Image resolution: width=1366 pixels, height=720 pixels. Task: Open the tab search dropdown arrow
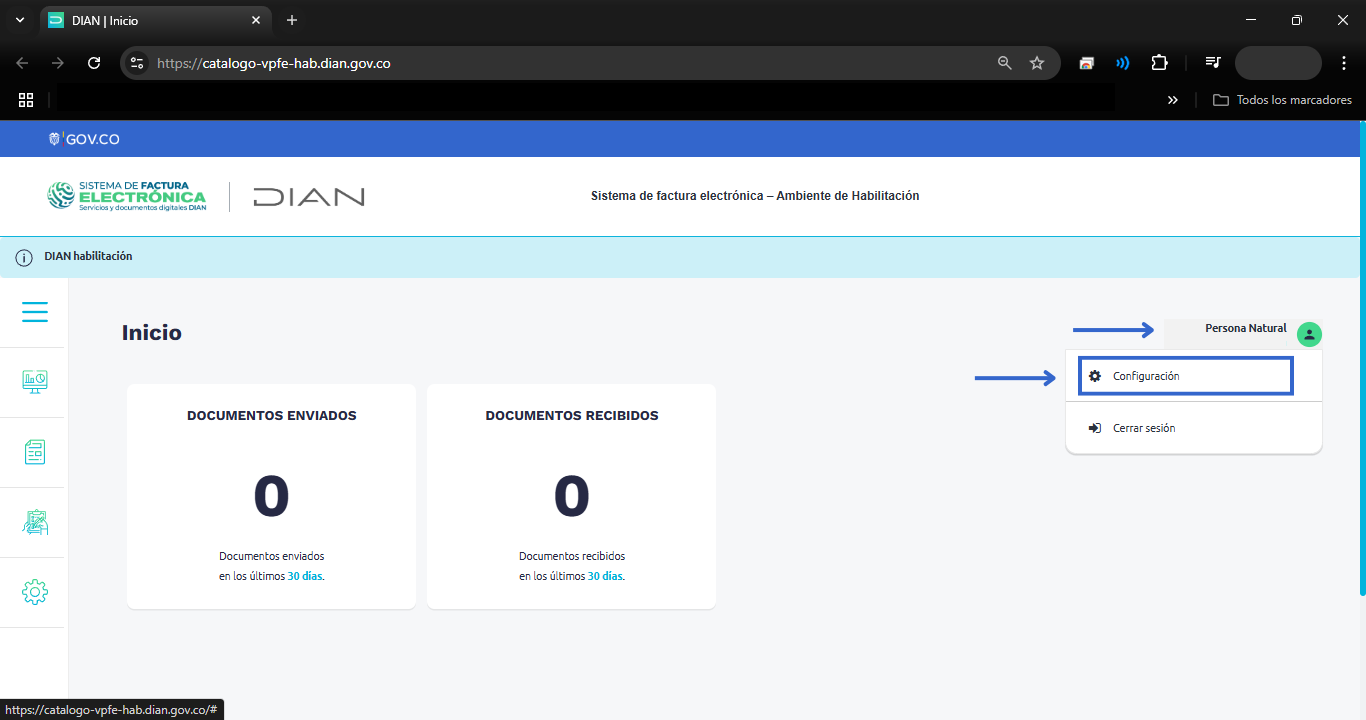tap(20, 20)
